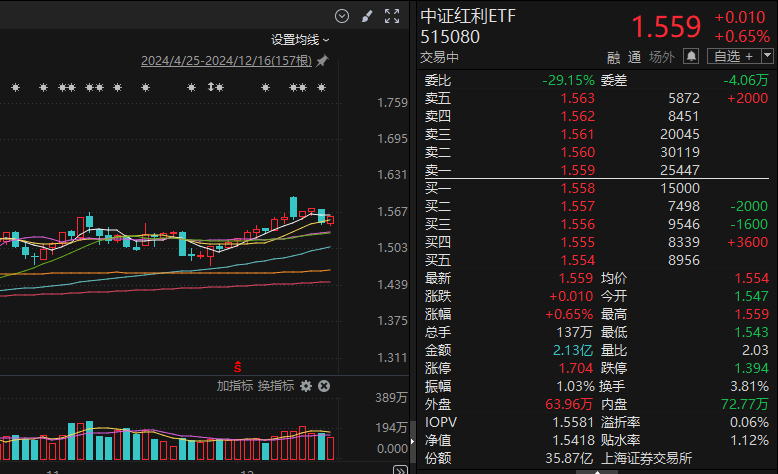Viewport: 778px width, 474px height.
Task: Click the 最低 low price 1.543
Action: (751, 332)
